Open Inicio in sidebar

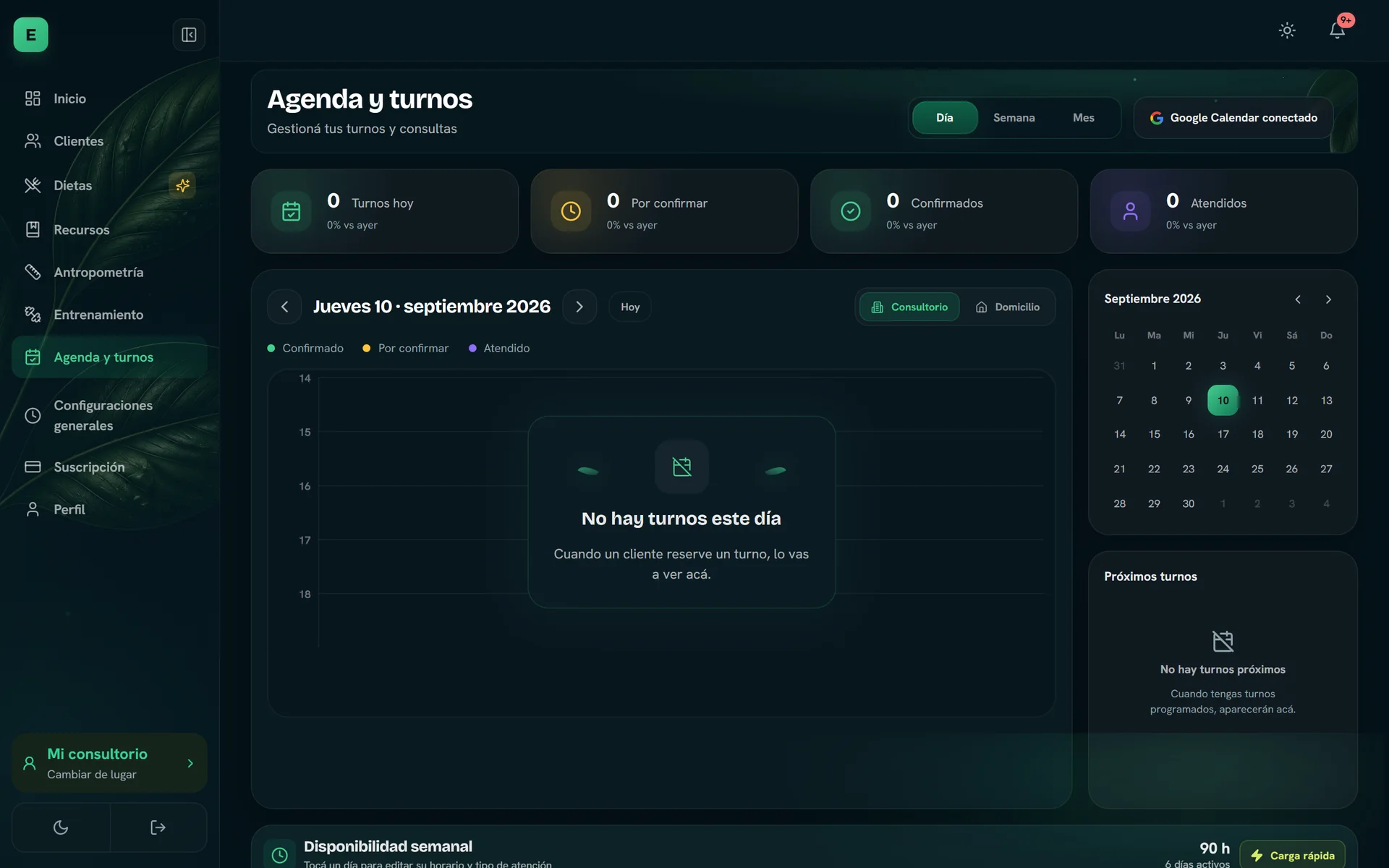(x=109, y=98)
